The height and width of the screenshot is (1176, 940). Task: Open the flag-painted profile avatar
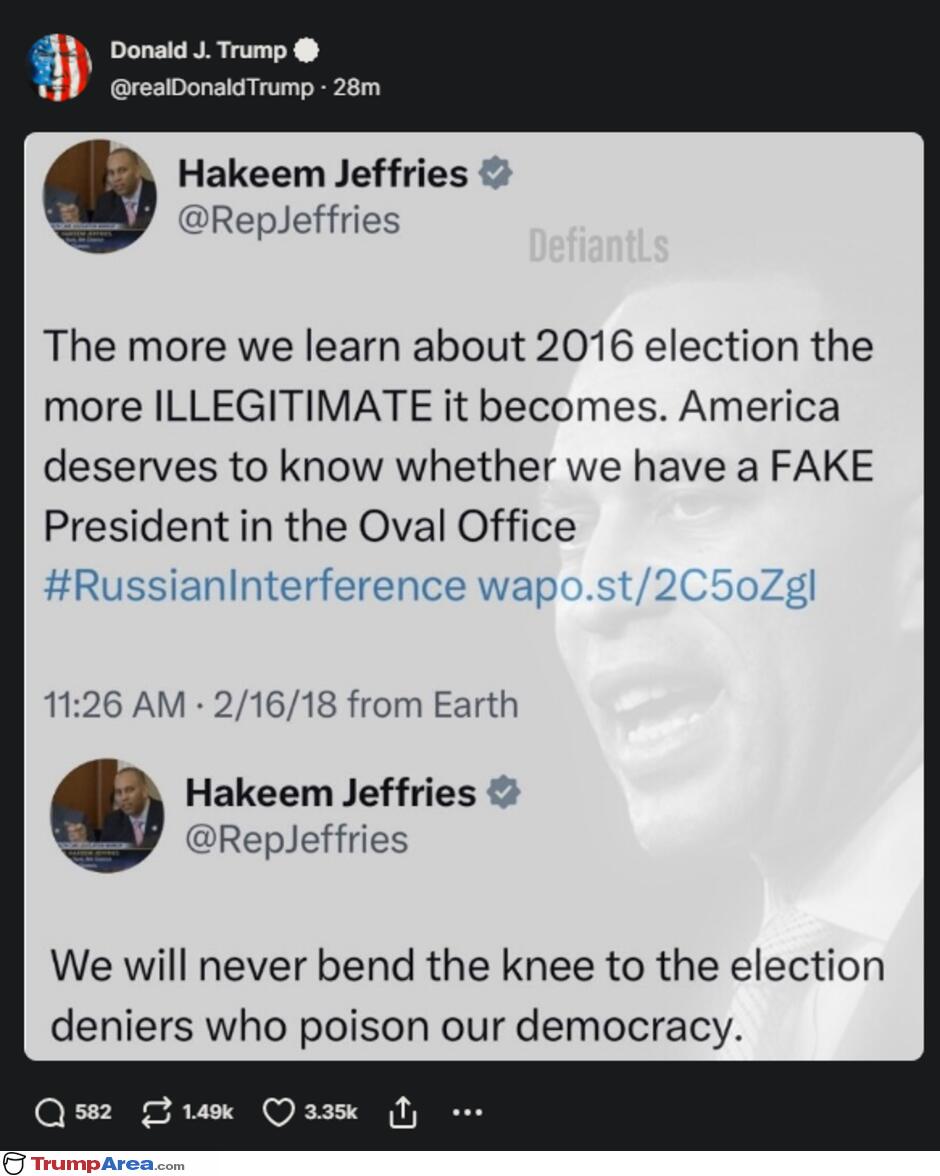(x=60, y=67)
